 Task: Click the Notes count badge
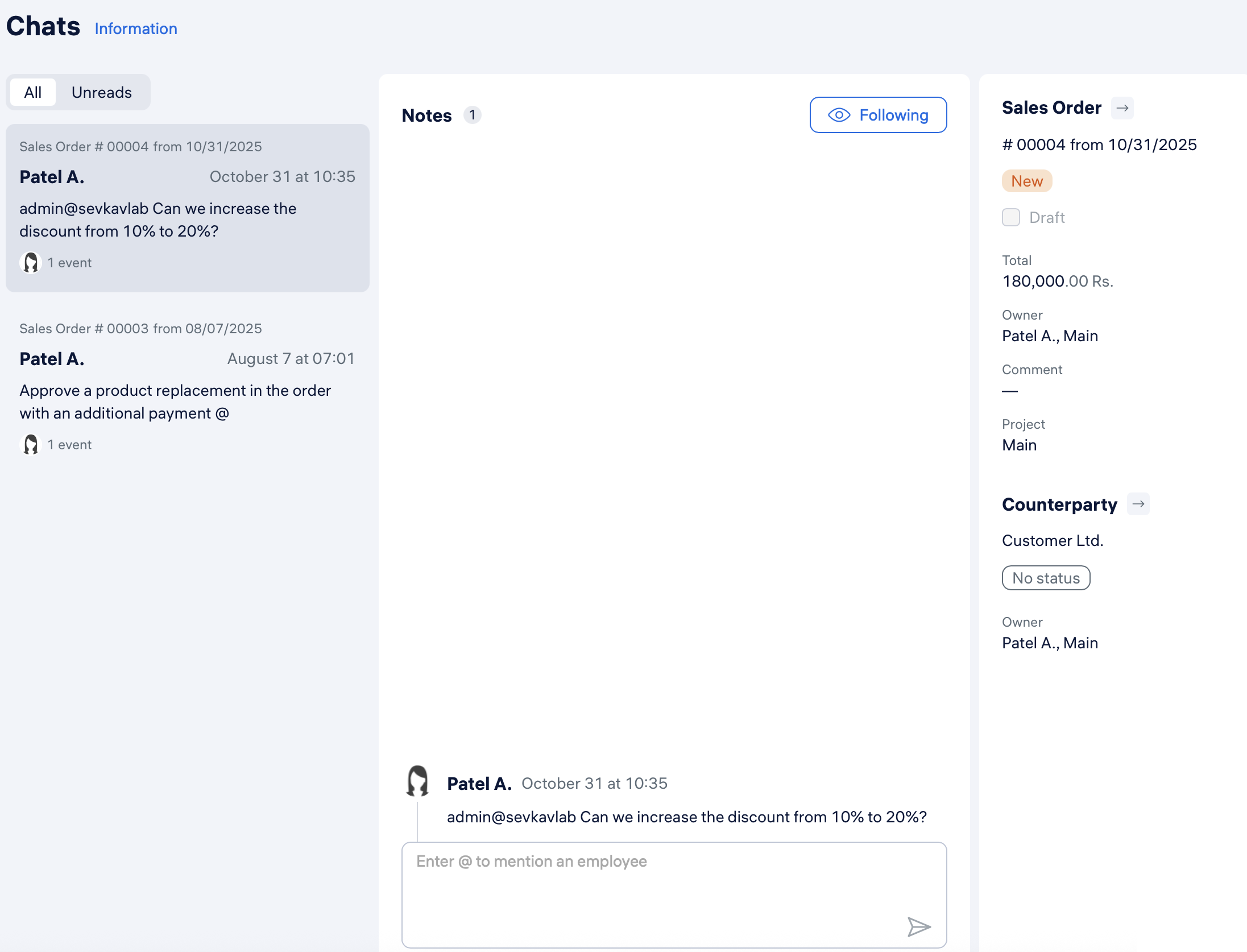[x=472, y=115]
